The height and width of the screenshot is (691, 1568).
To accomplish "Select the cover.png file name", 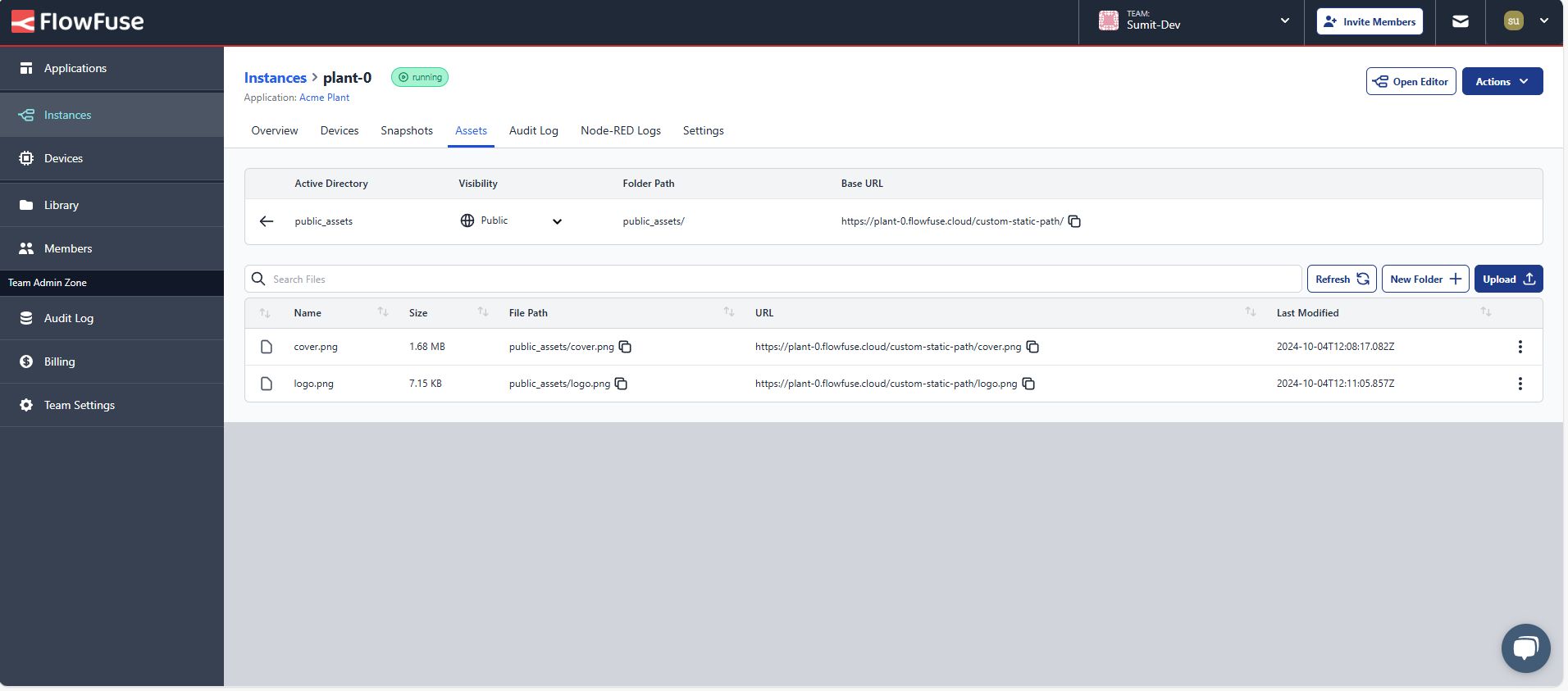I will [x=316, y=347].
